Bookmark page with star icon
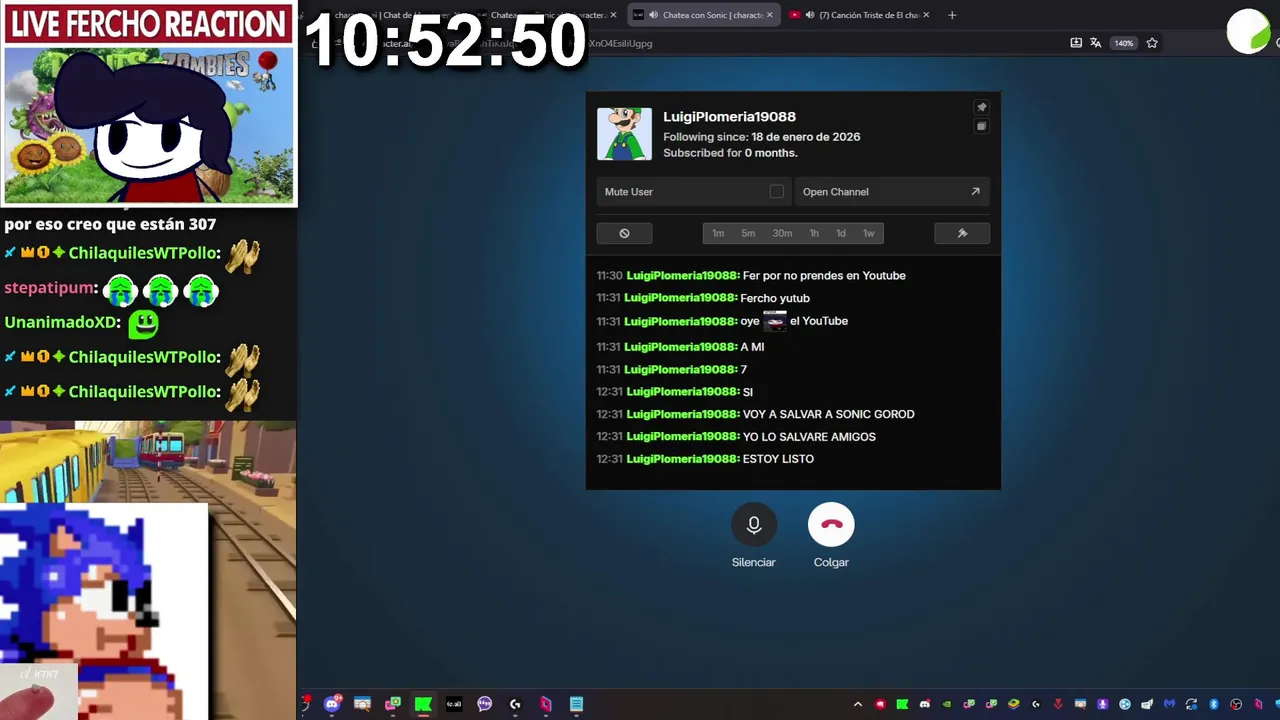Viewport: 1280px width, 720px height. pos(1152,43)
